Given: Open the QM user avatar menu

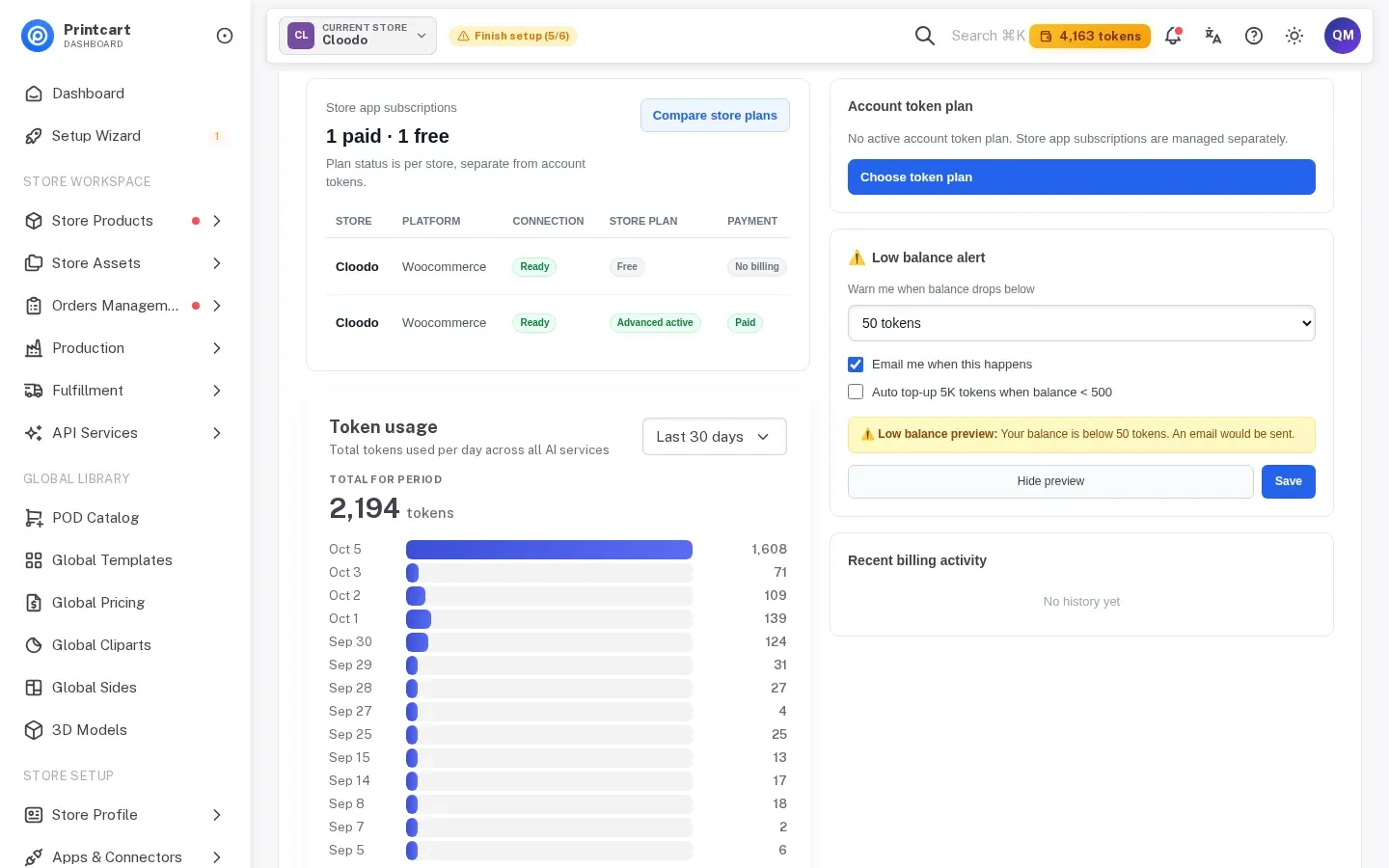Looking at the screenshot, I should point(1343,36).
